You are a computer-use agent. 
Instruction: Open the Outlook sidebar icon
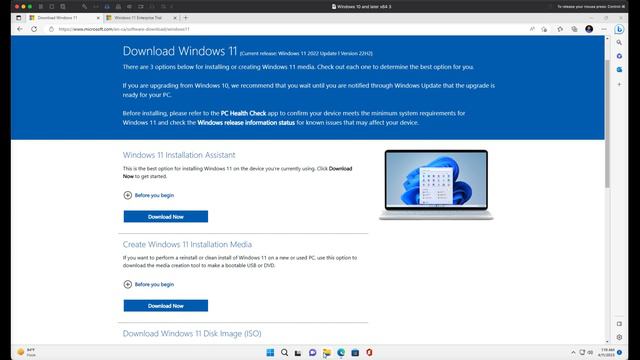pos(619,70)
